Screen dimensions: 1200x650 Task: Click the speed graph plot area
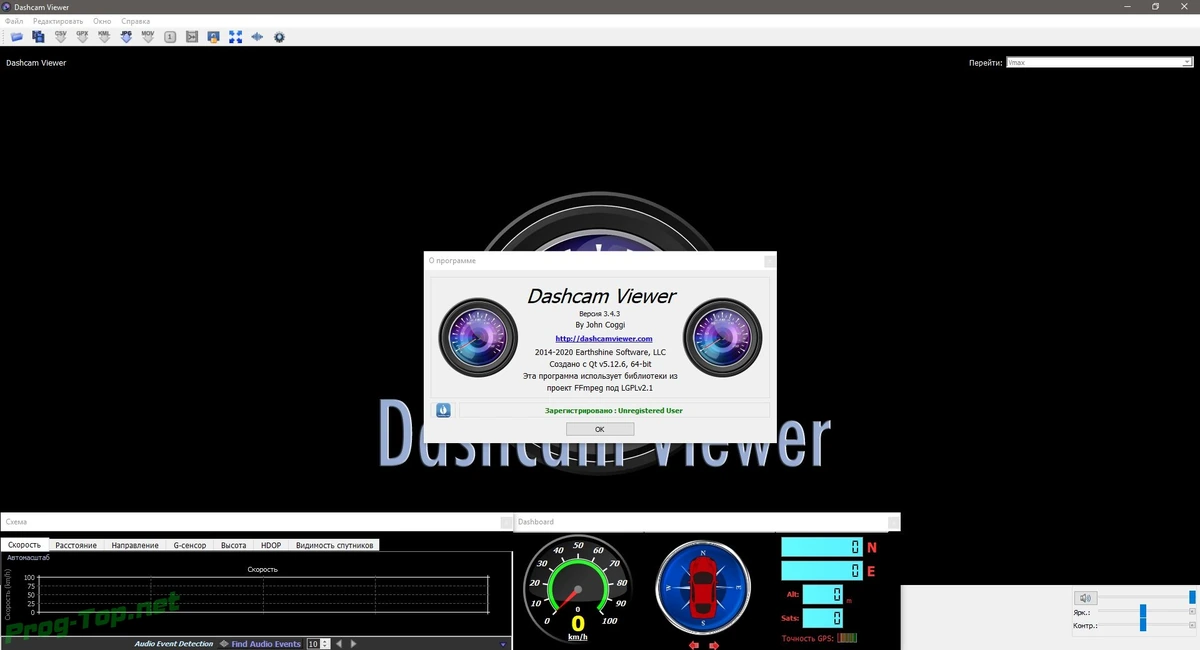[264, 595]
